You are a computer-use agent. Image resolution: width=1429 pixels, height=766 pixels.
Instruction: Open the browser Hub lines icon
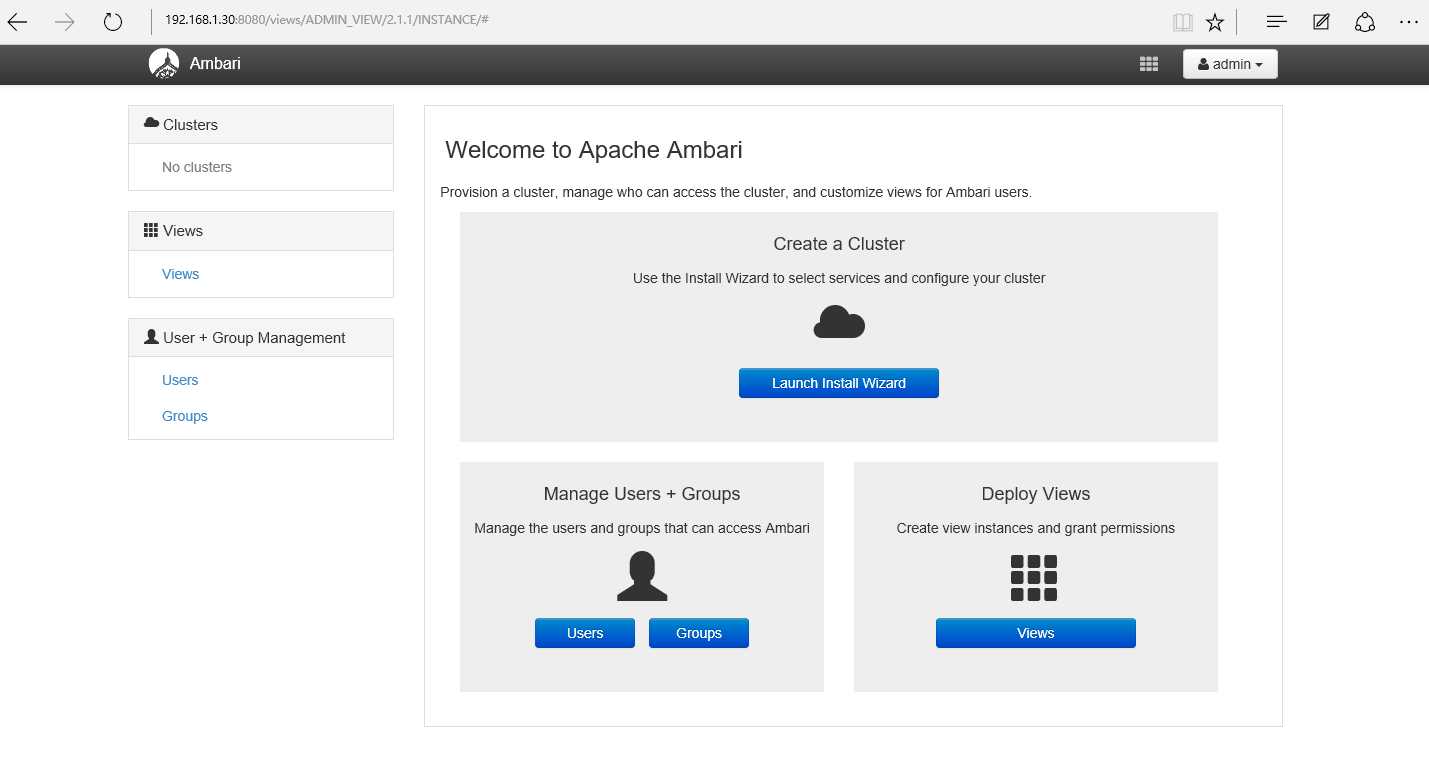point(1276,21)
